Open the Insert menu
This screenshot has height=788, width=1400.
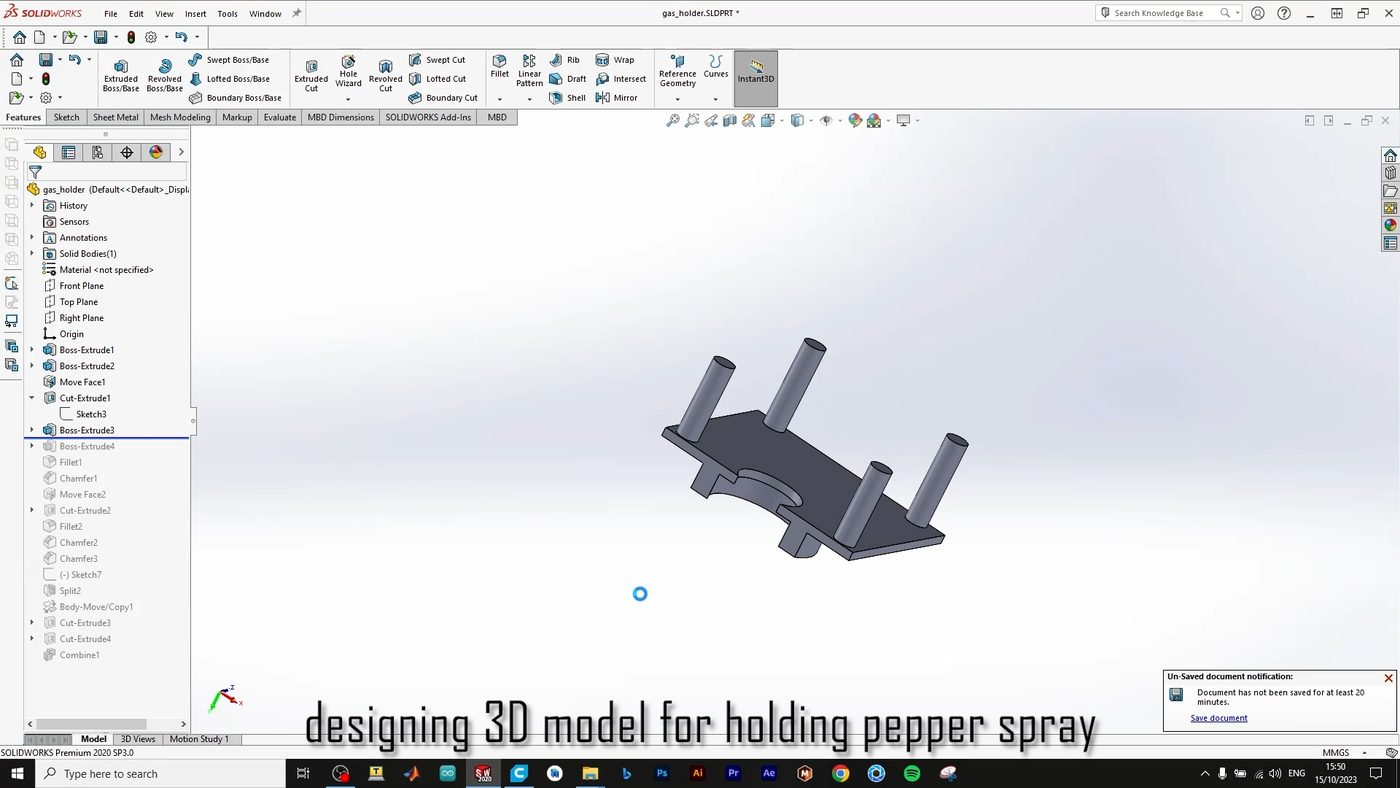(x=195, y=14)
